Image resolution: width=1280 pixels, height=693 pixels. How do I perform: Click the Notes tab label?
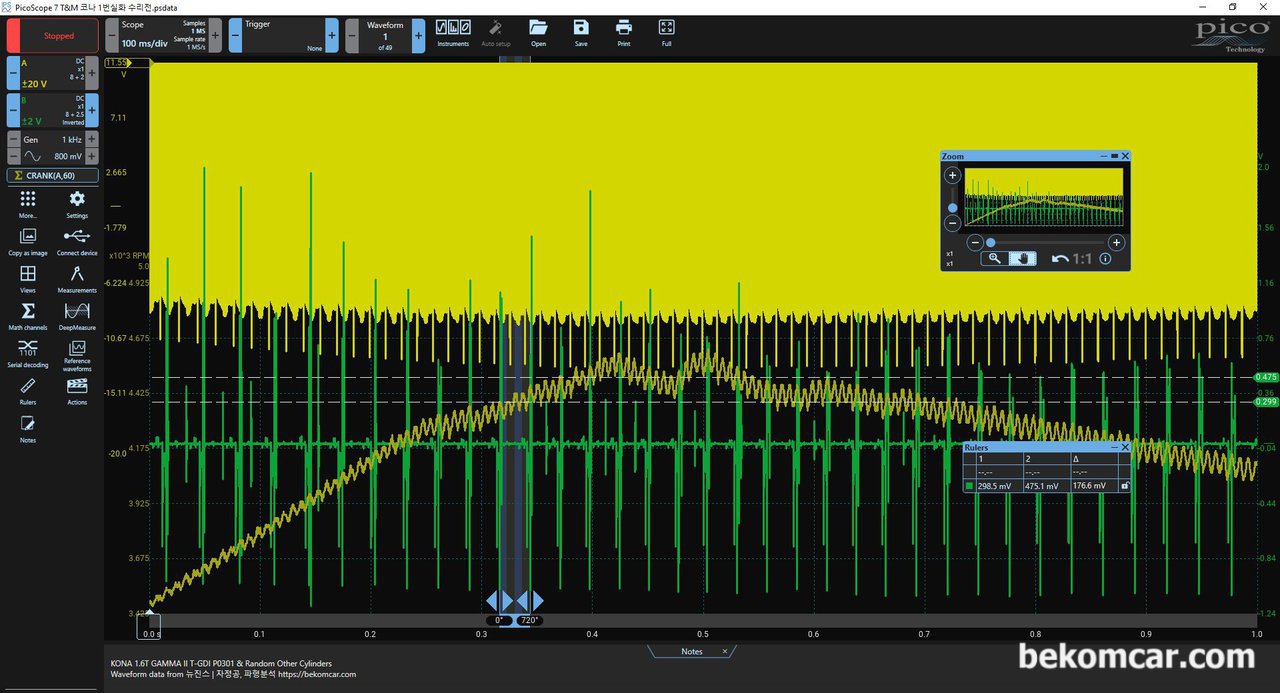(x=692, y=651)
